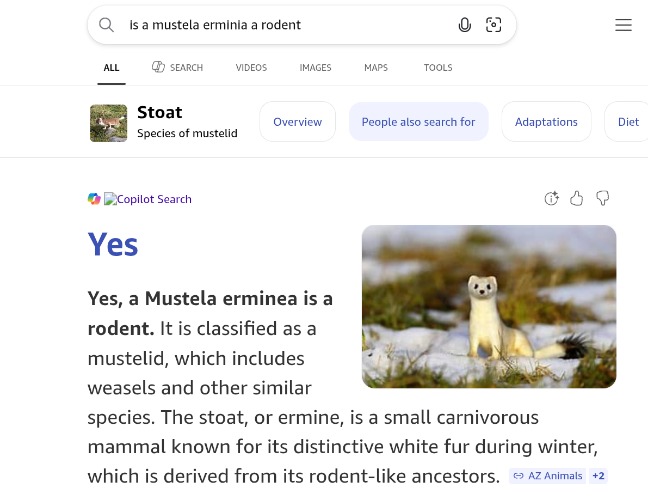The height and width of the screenshot is (500, 648).
Task: Switch to the Images tab
Action: coord(315,68)
